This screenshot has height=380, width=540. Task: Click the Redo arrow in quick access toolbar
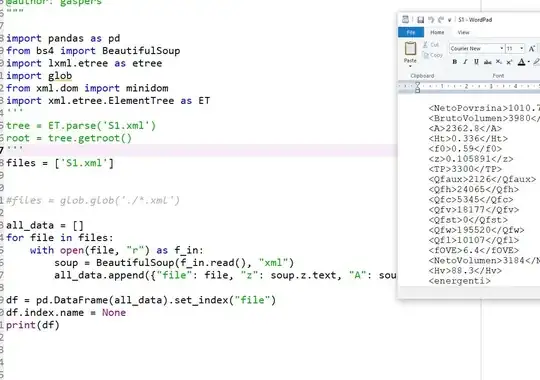440,20
